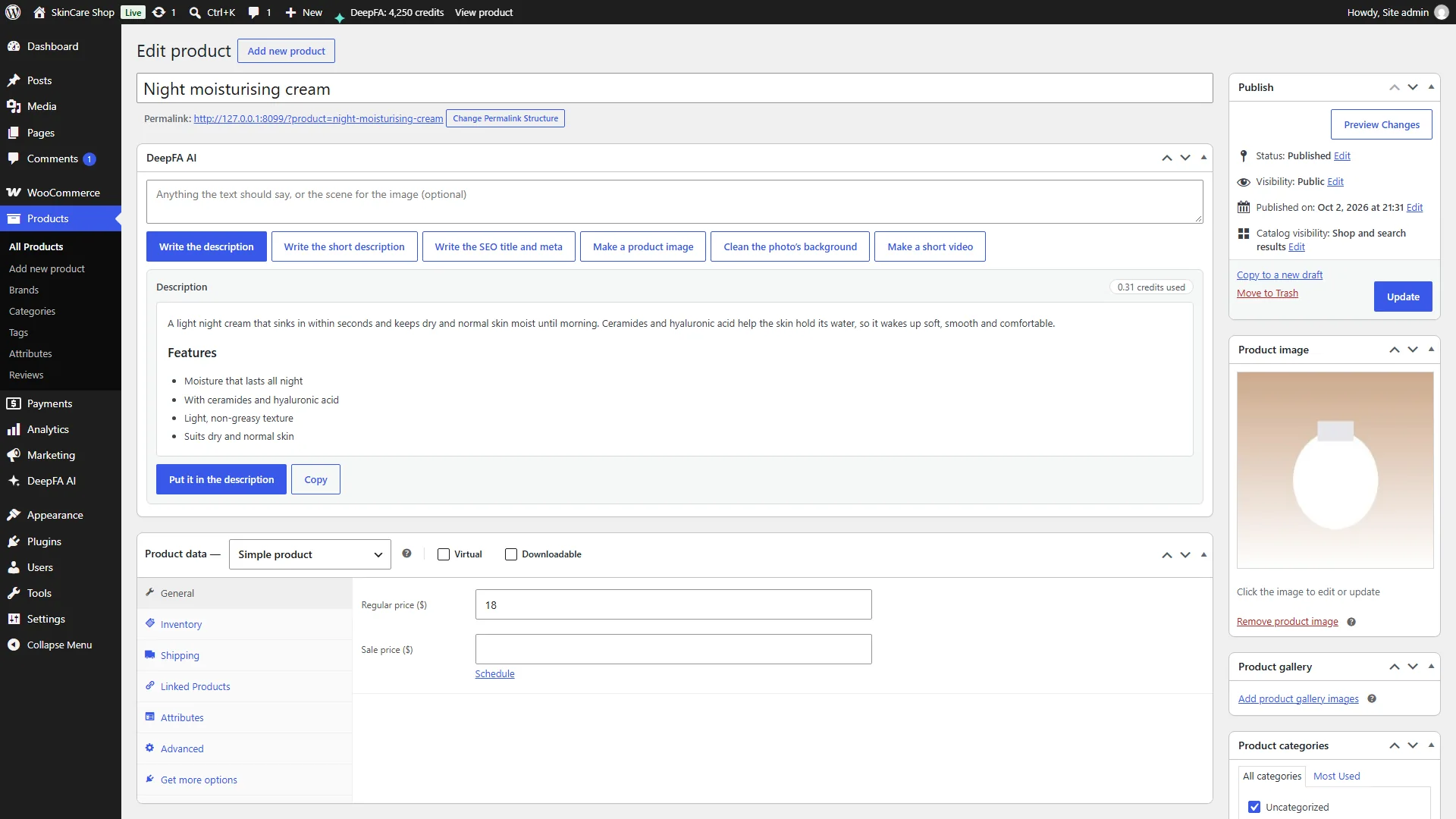Click the Collapse Menu icon
1456x819 pixels.
coord(14,645)
